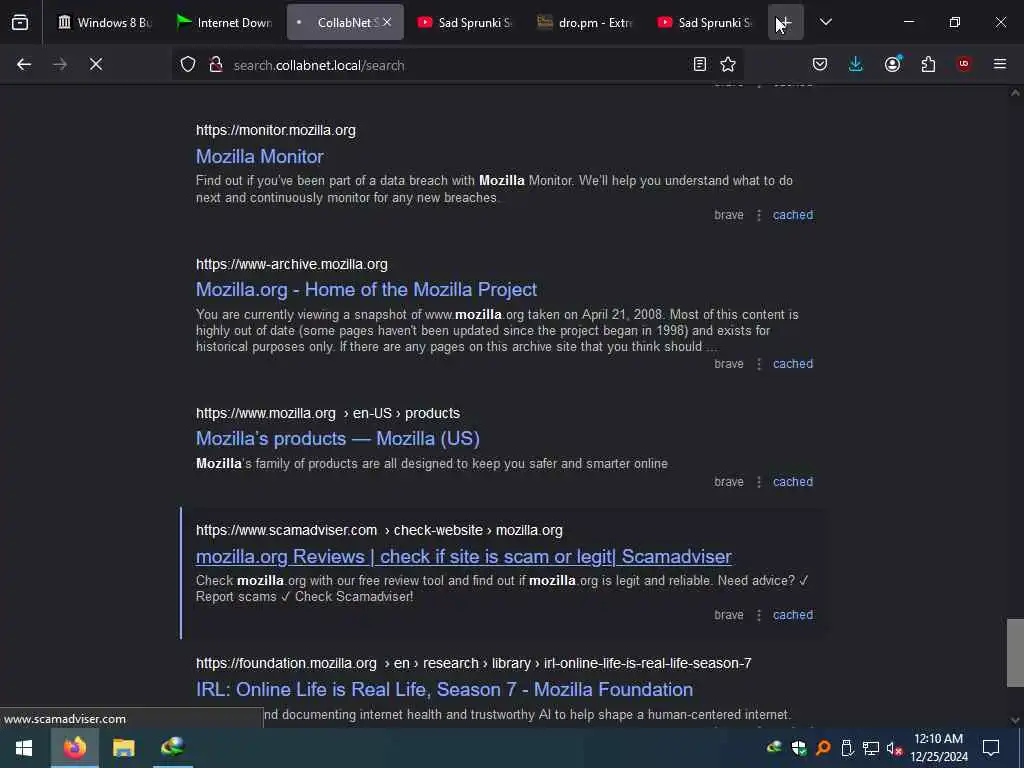Open notification center icon
The image size is (1024, 768).
click(x=991, y=748)
